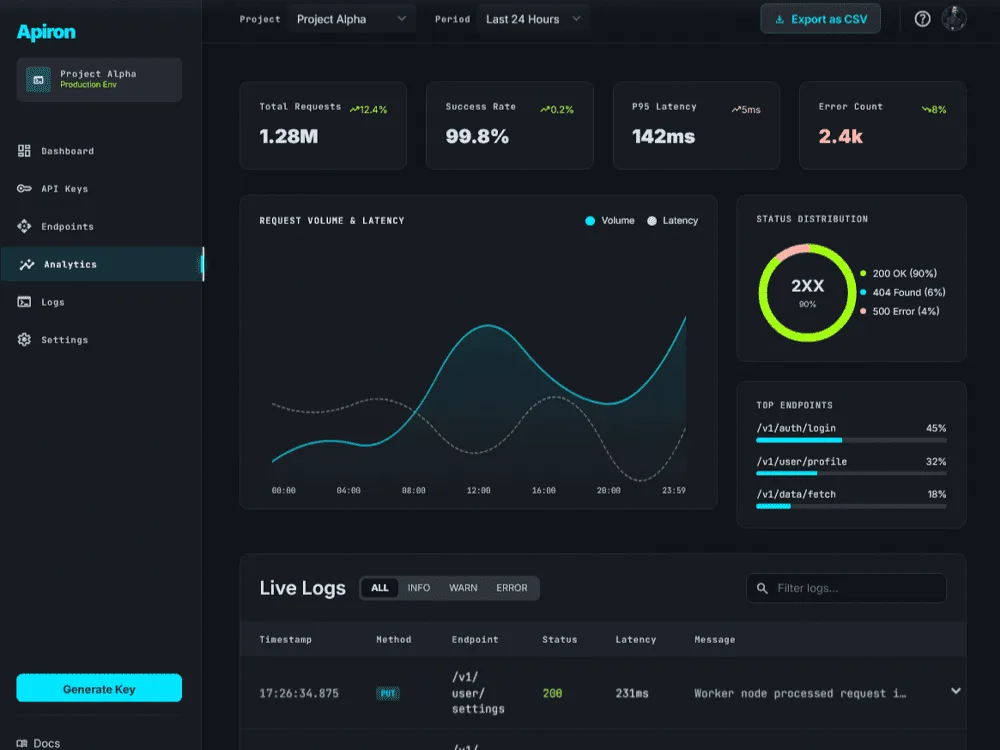Toggle the Latency series legend
1000x750 pixels.
click(x=673, y=221)
